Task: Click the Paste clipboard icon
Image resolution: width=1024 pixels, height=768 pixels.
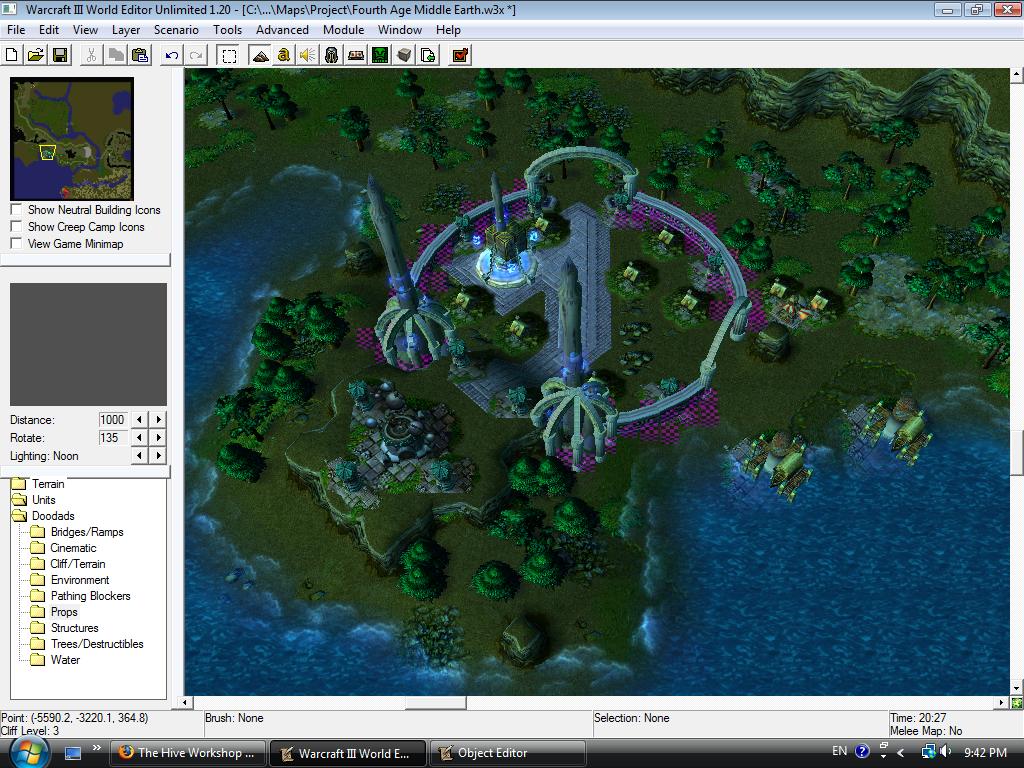Action: tap(140, 56)
